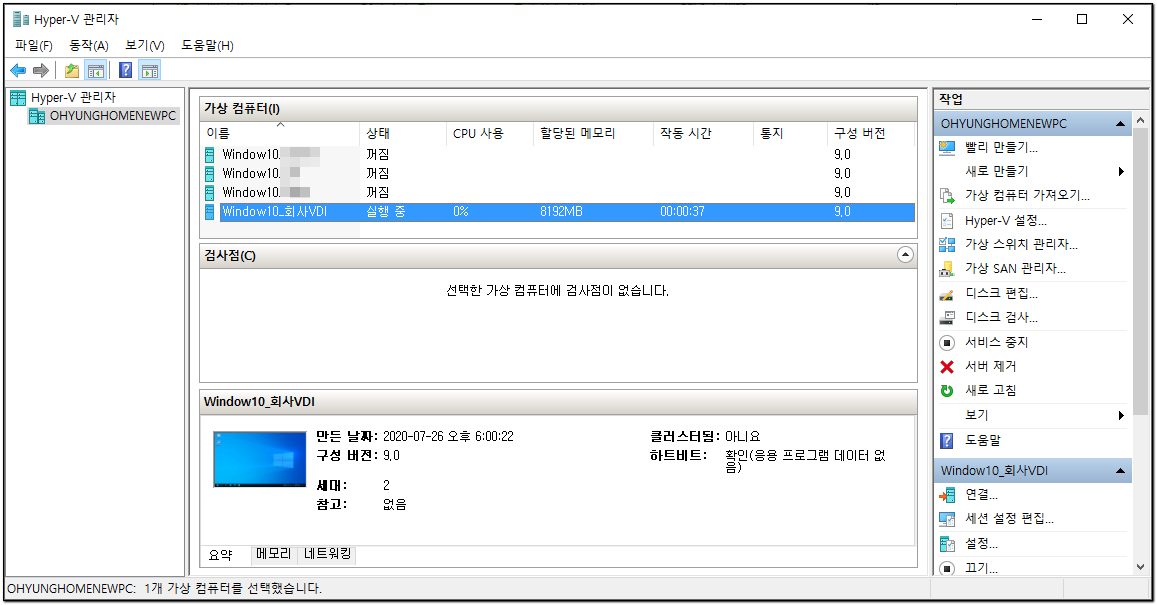Screen dimensions: 1157x605
Task: Click the 가상 SAN 관리자 icon
Action: coord(947,269)
